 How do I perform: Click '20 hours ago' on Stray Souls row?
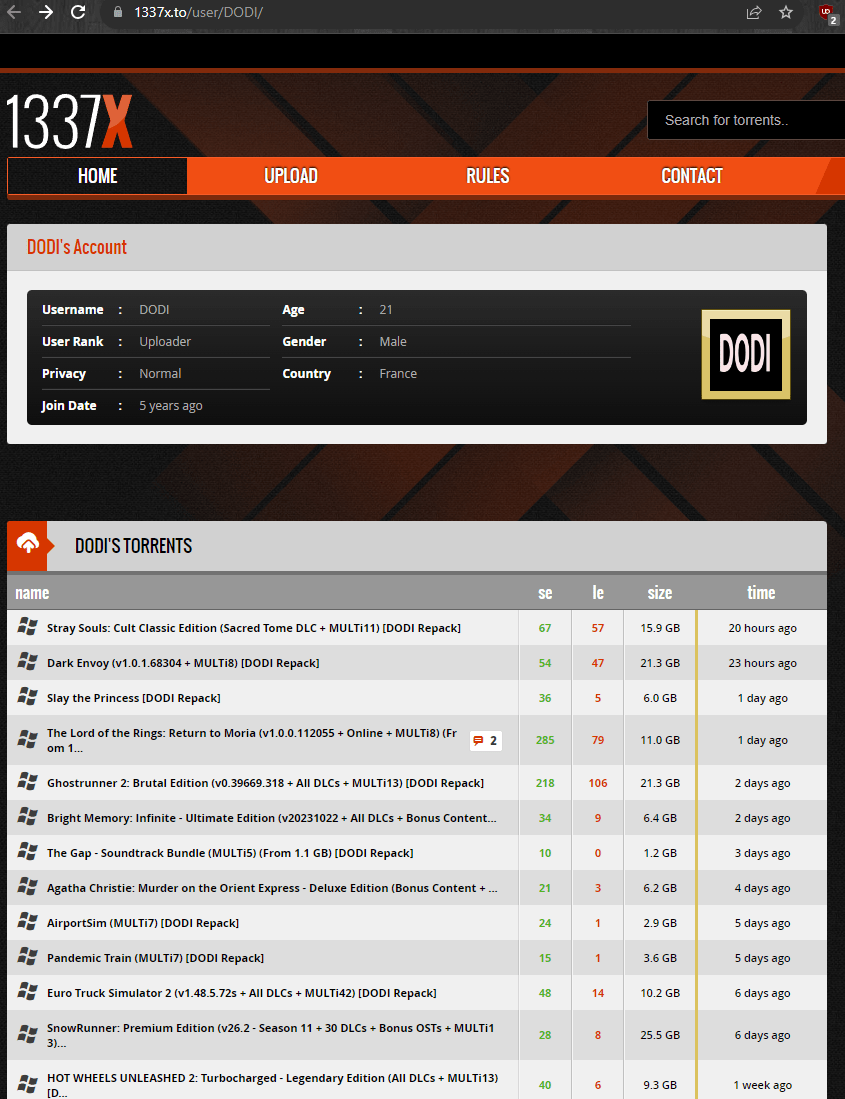tap(762, 628)
